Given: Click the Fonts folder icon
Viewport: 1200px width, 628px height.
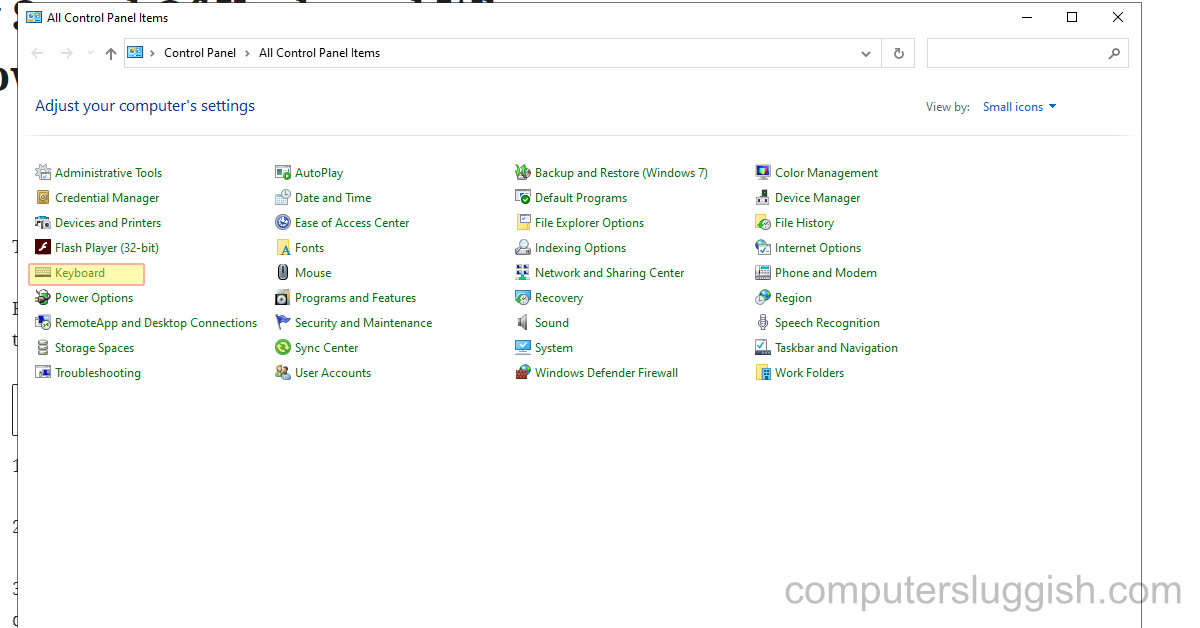Looking at the screenshot, I should pyautogui.click(x=283, y=248).
